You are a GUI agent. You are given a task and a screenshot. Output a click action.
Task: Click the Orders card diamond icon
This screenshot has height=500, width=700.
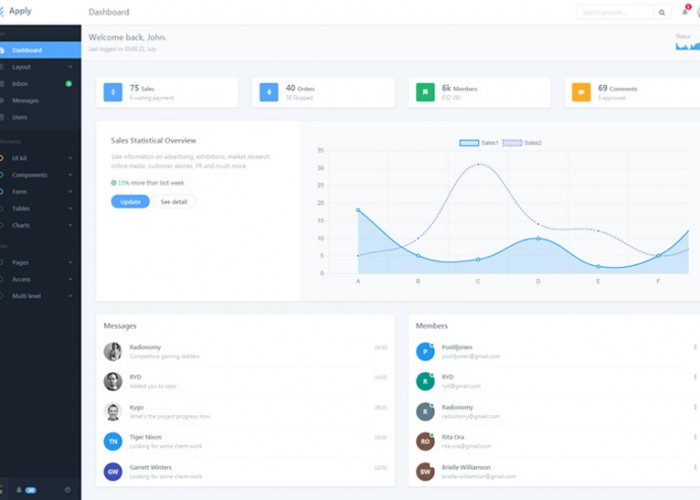pos(269,92)
